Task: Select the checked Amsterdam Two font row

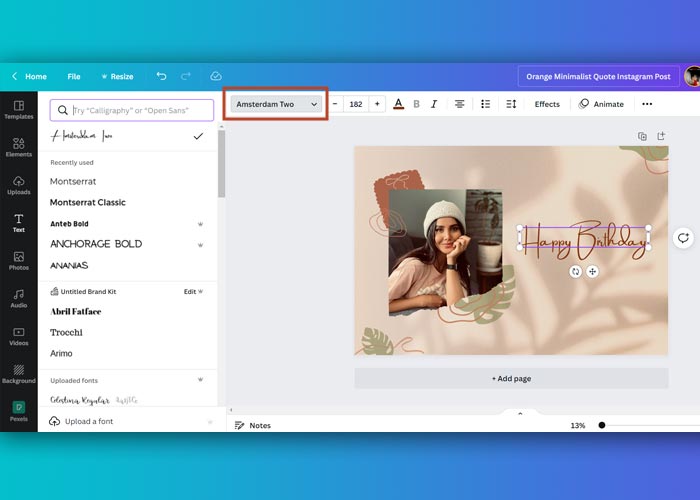Action: (x=128, y=136)
